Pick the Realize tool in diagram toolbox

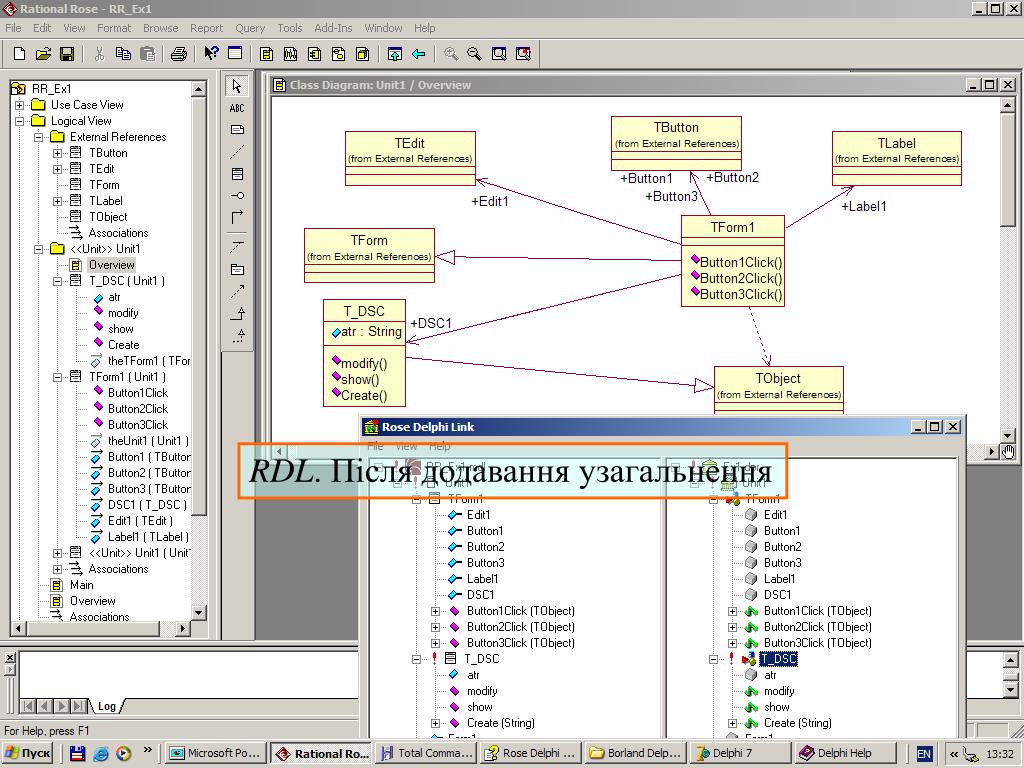pyautogui.click(x=237, y=336)
